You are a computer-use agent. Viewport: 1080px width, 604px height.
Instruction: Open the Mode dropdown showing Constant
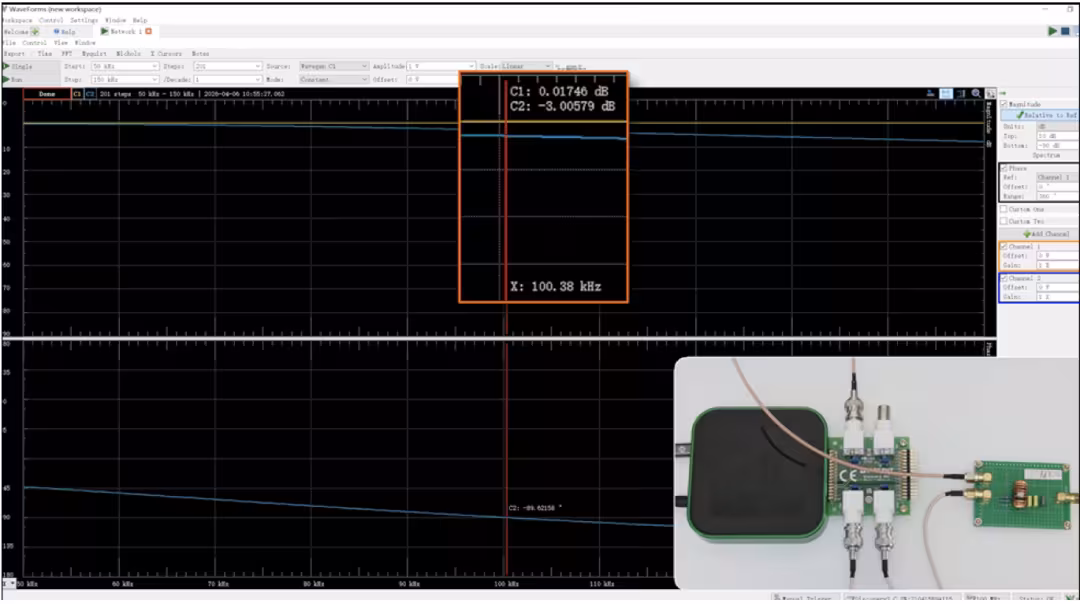[333, 79]
